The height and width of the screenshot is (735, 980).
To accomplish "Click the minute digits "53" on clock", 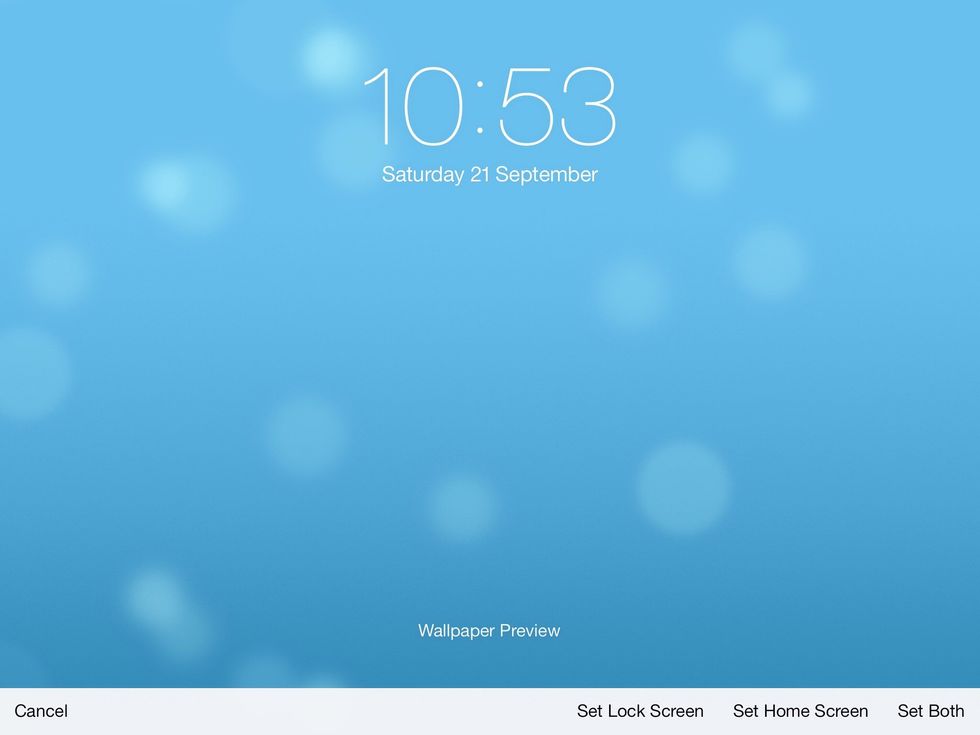I will [558, 108].
